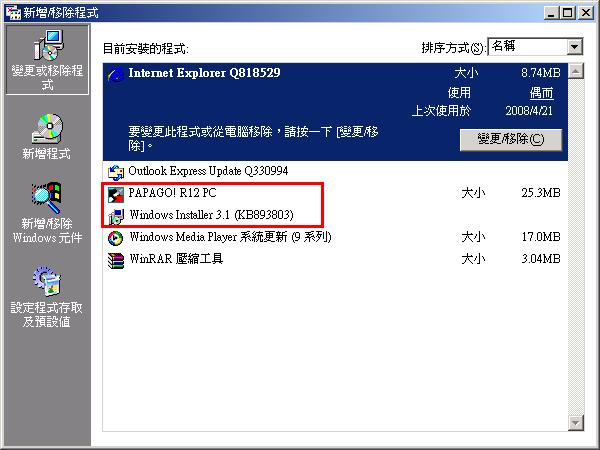Click the 8.74MB size value
Viewport: 600px width, 450px height.
541,73
